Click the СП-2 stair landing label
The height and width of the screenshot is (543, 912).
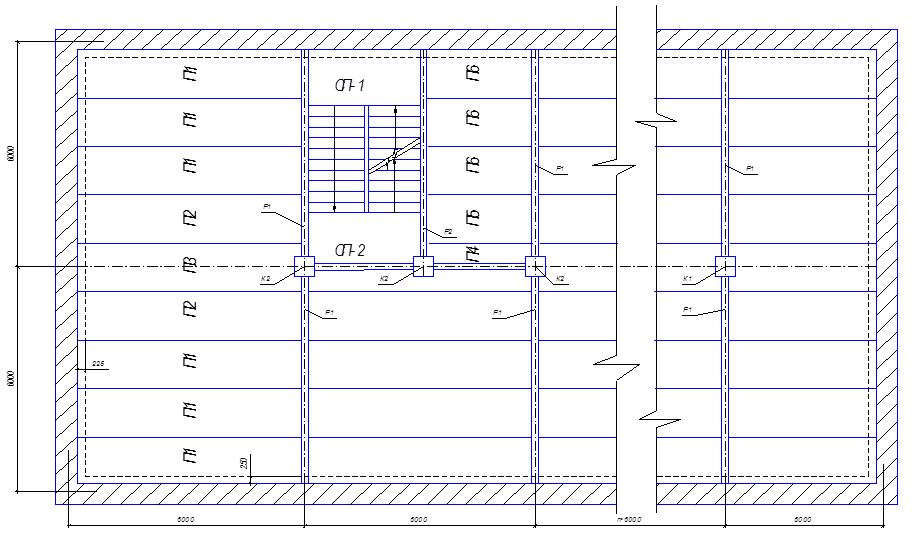pyautogui.click(x=350, y=251)
